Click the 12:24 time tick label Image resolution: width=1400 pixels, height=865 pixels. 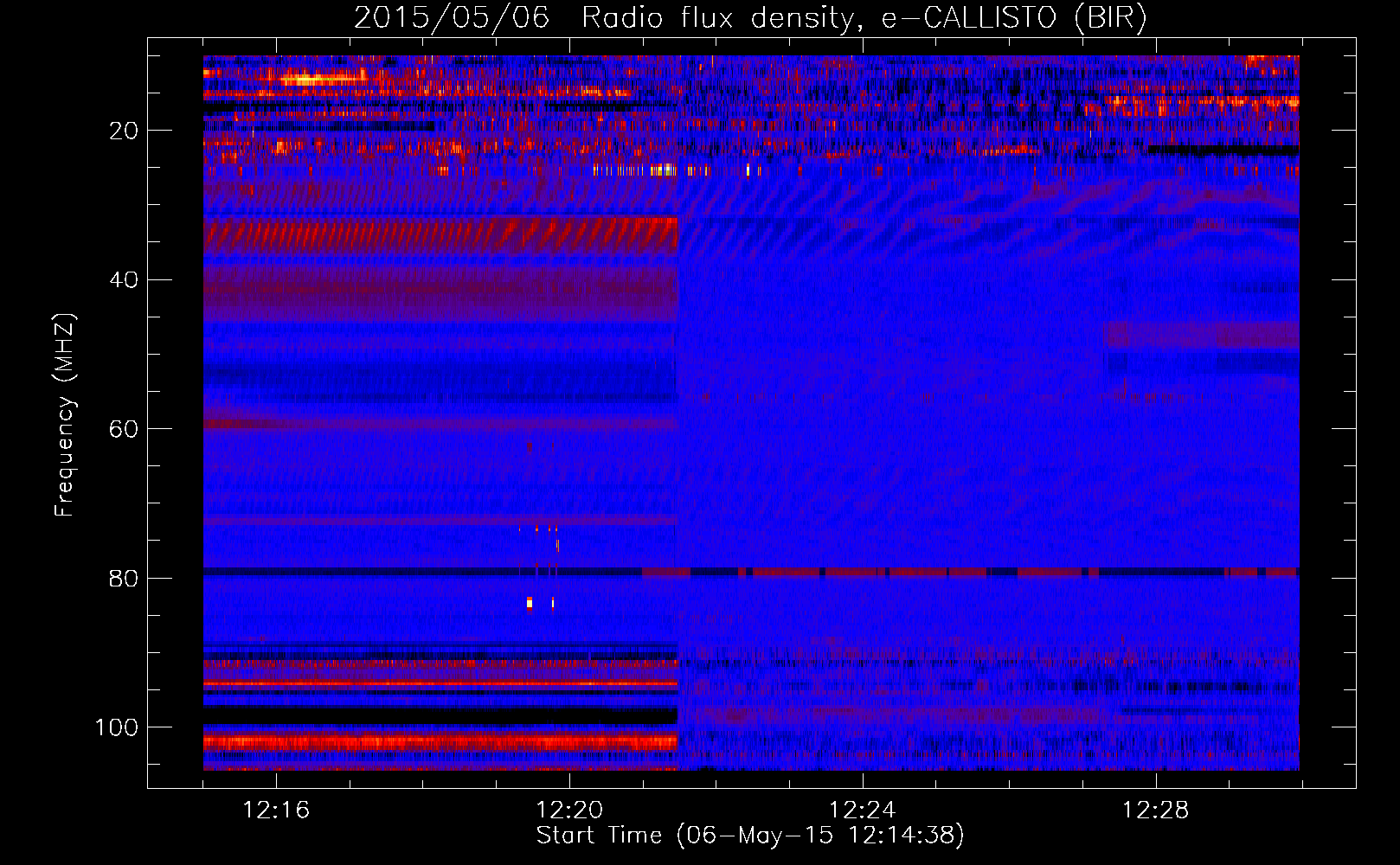pyautogui.click(x=863, y=811)
